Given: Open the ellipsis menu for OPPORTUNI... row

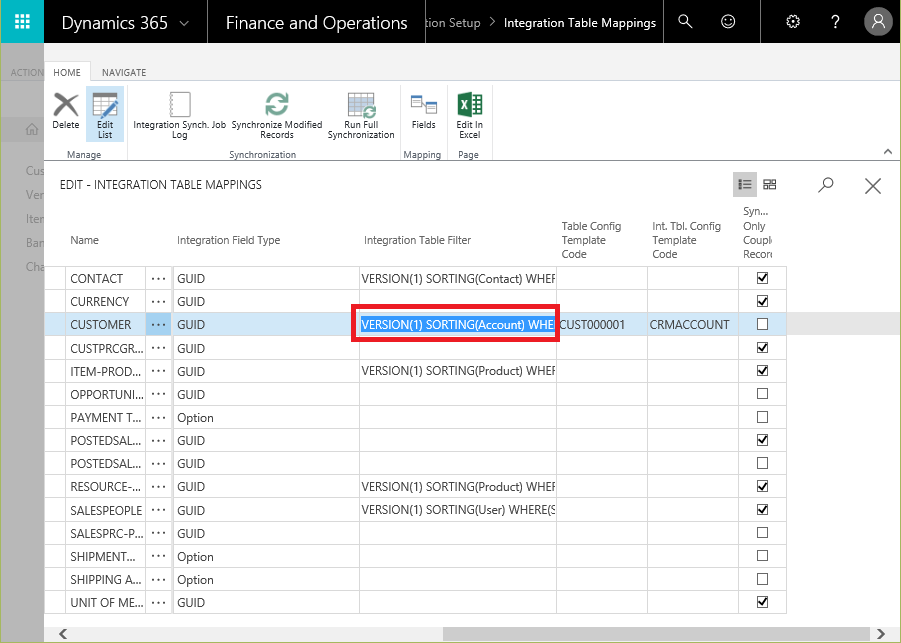Looking at the screenshot, I should click(159, 395).
